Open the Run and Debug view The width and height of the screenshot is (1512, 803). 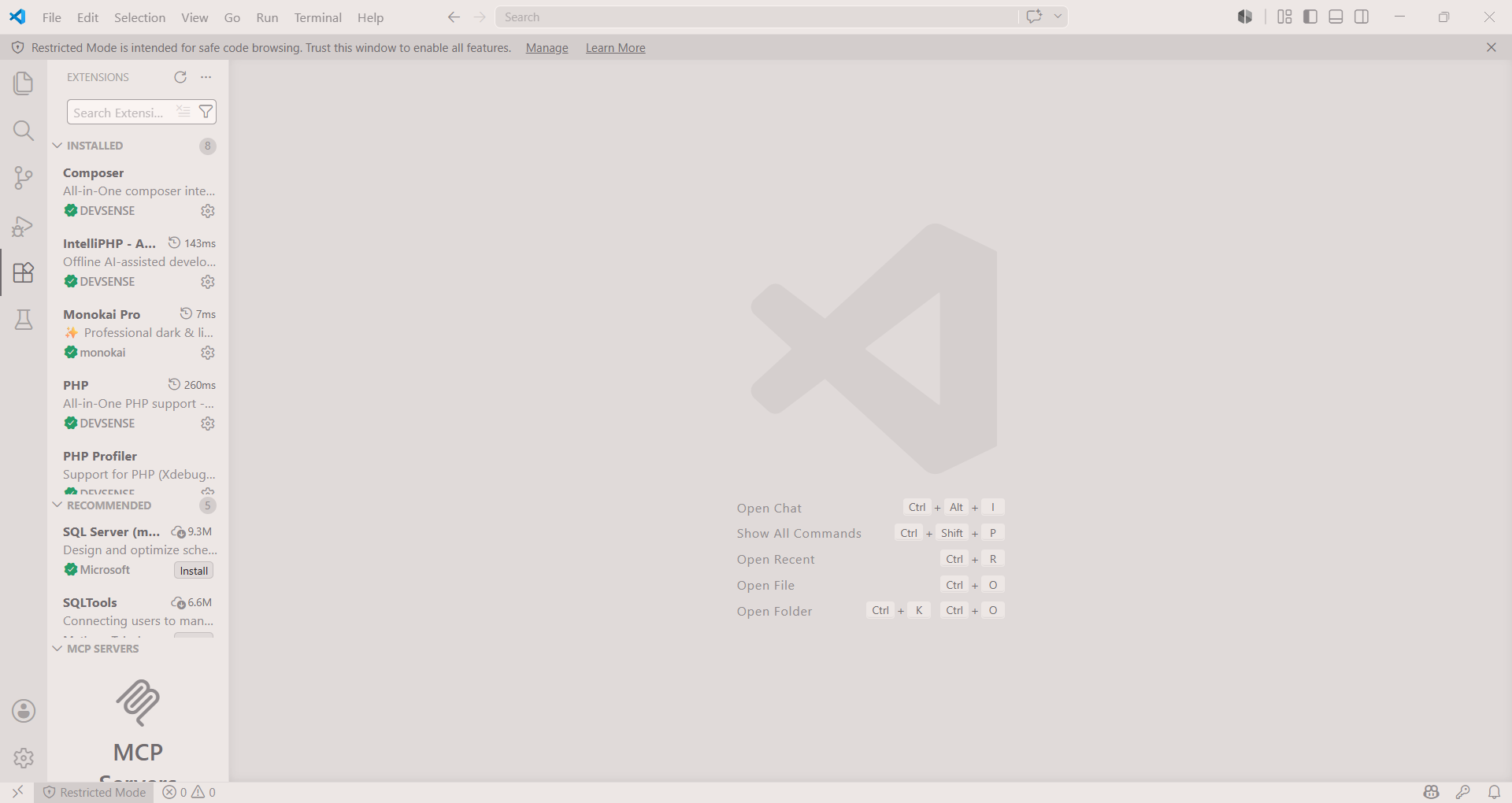point(24,226)
